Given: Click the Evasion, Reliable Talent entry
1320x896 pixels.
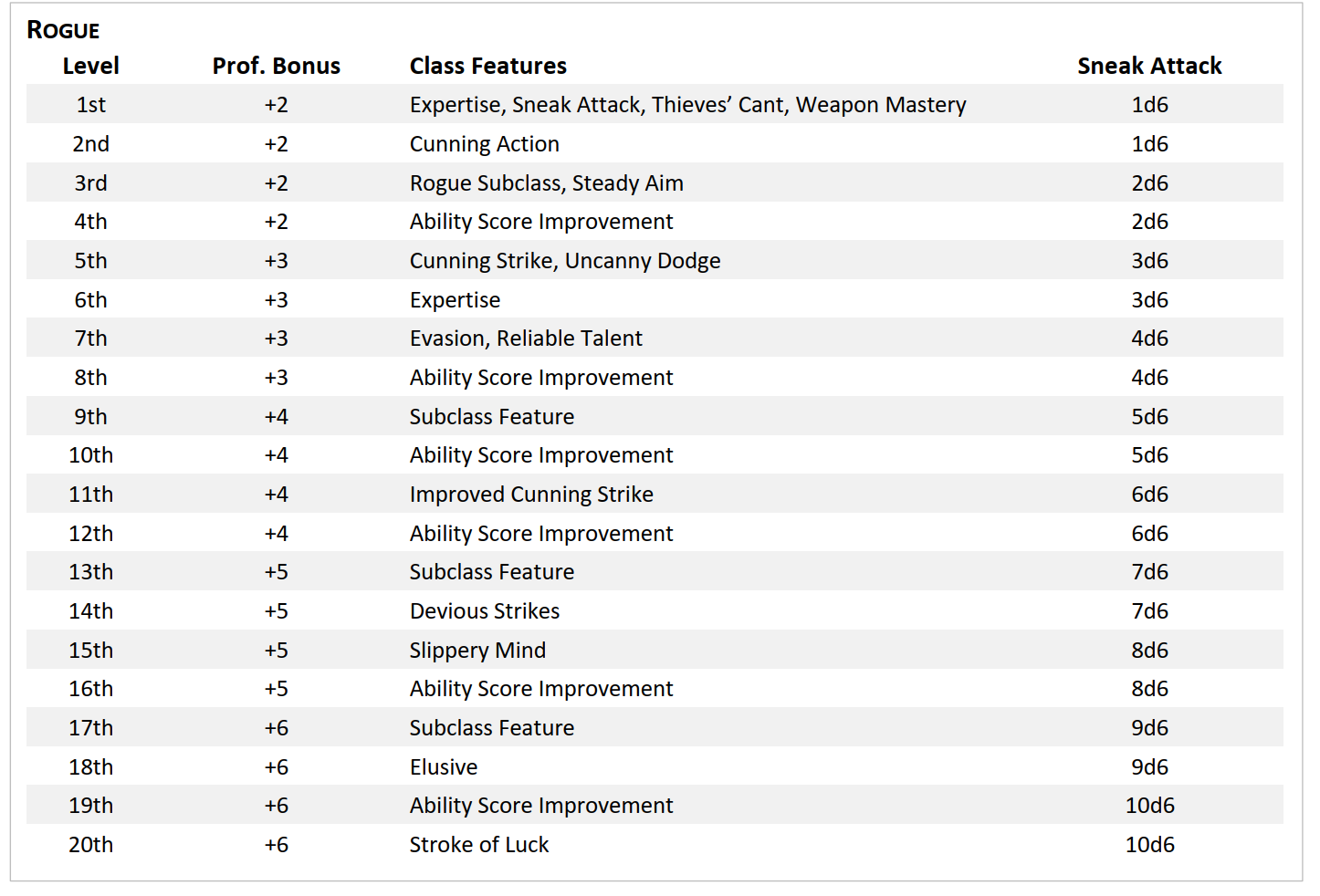Looking at the screenshot, I should point(526,339).
